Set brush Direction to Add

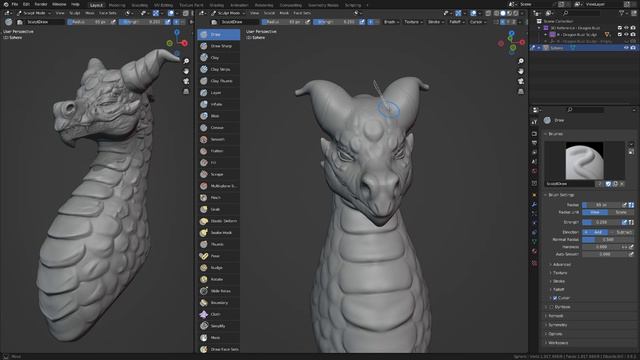tap(595, 232)
